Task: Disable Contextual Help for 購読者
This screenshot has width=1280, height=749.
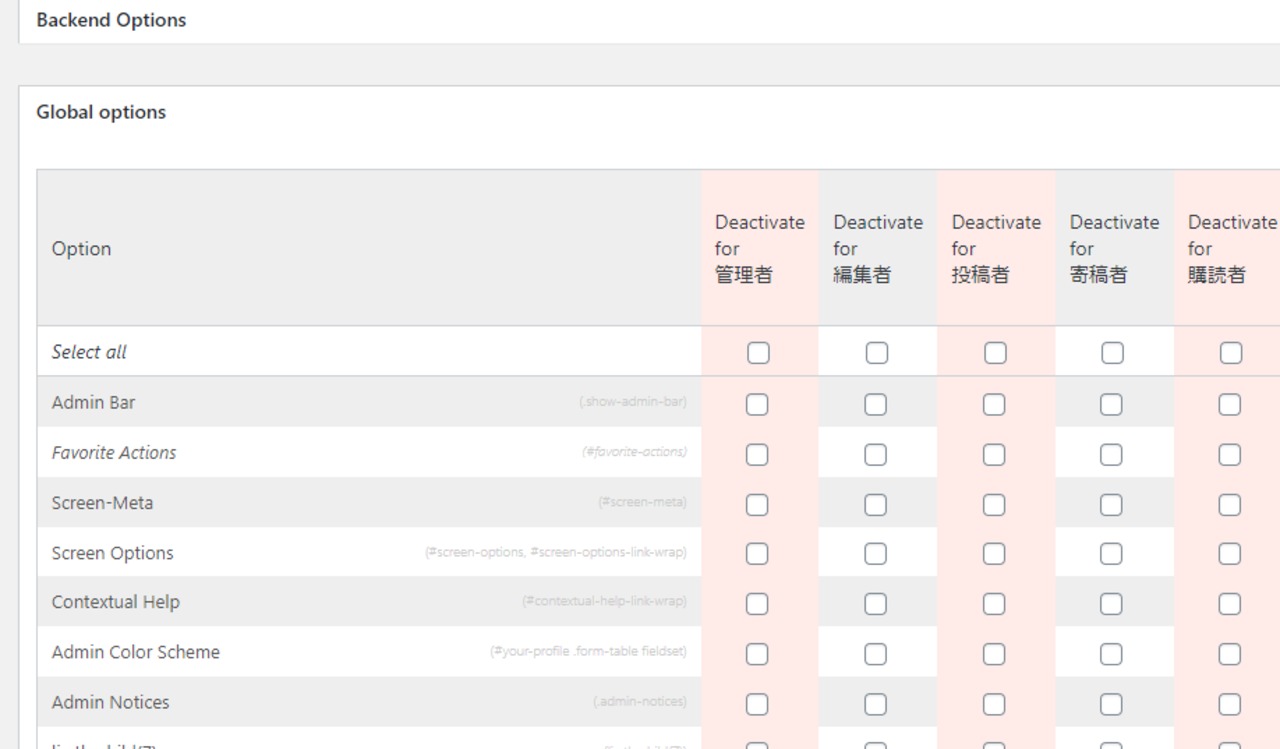Action: (x=1229, y=604)
